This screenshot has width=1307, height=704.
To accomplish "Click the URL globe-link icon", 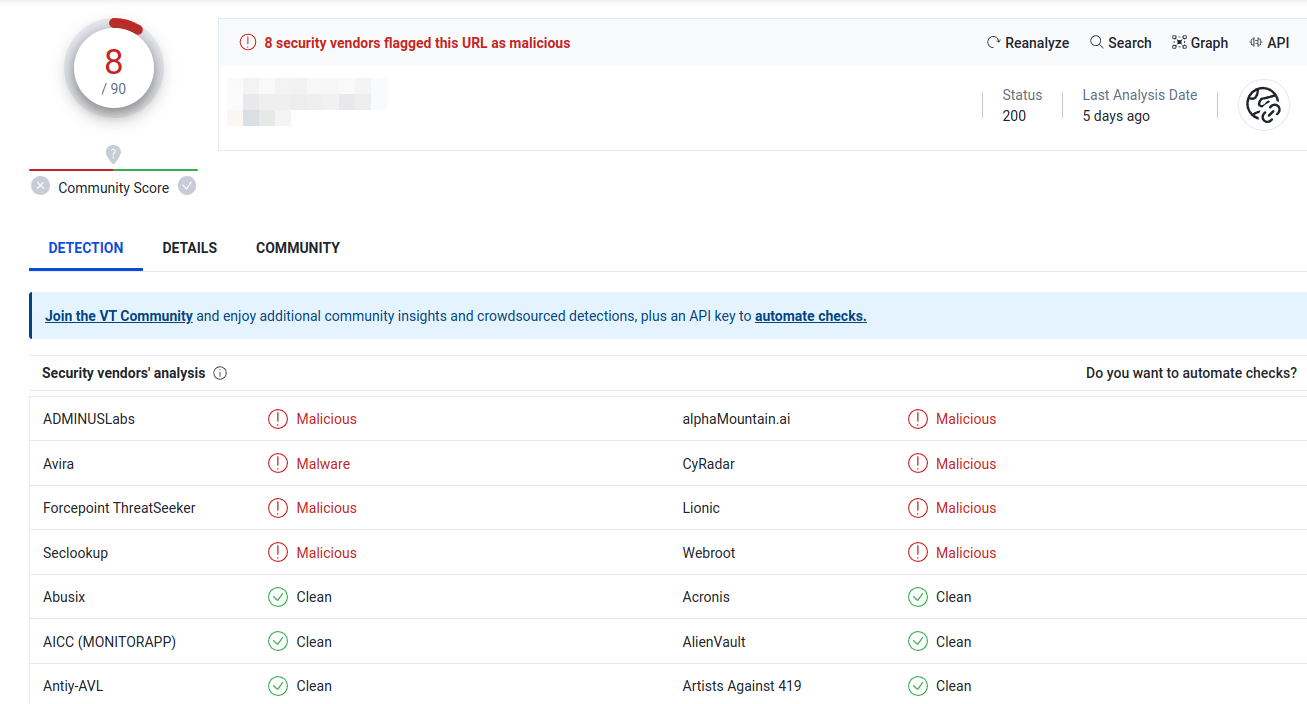I will [x=1263, y=105].
